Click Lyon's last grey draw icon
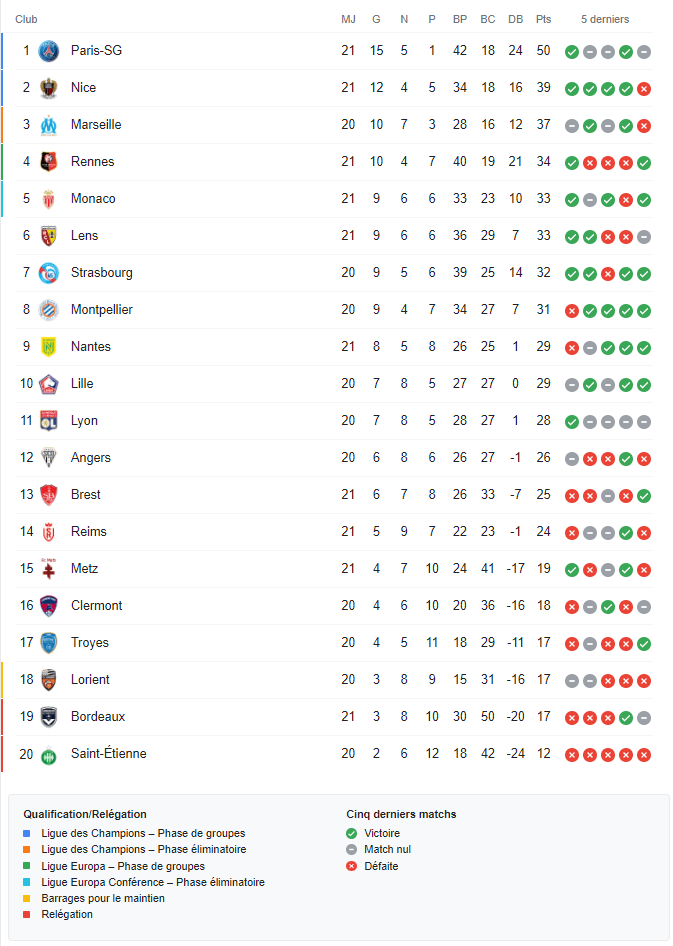This screenshot has width=673, height=946. tap(644, 422)
